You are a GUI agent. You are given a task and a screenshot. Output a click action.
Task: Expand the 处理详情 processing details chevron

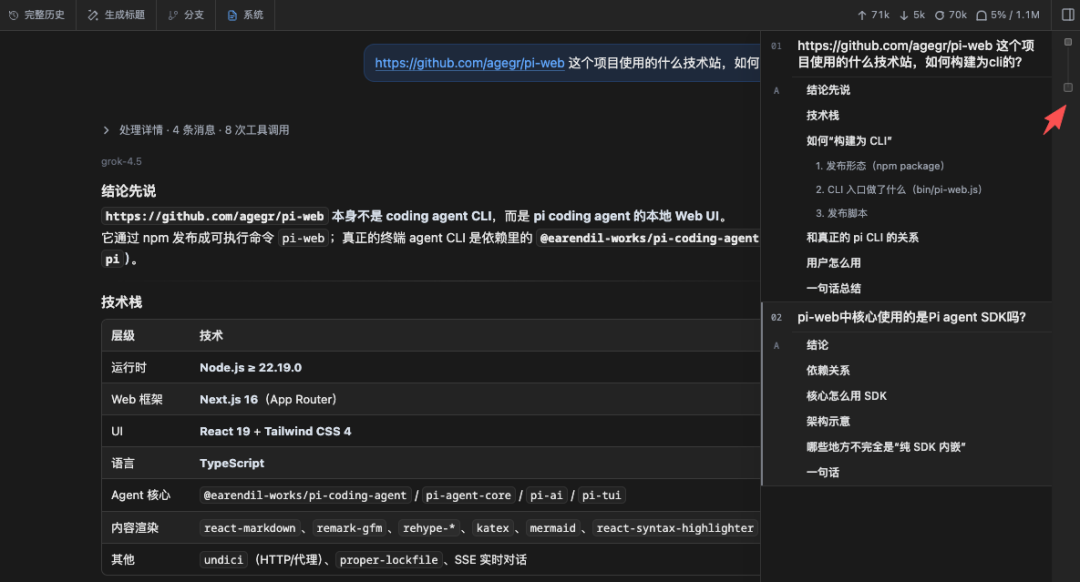point(106,129)
